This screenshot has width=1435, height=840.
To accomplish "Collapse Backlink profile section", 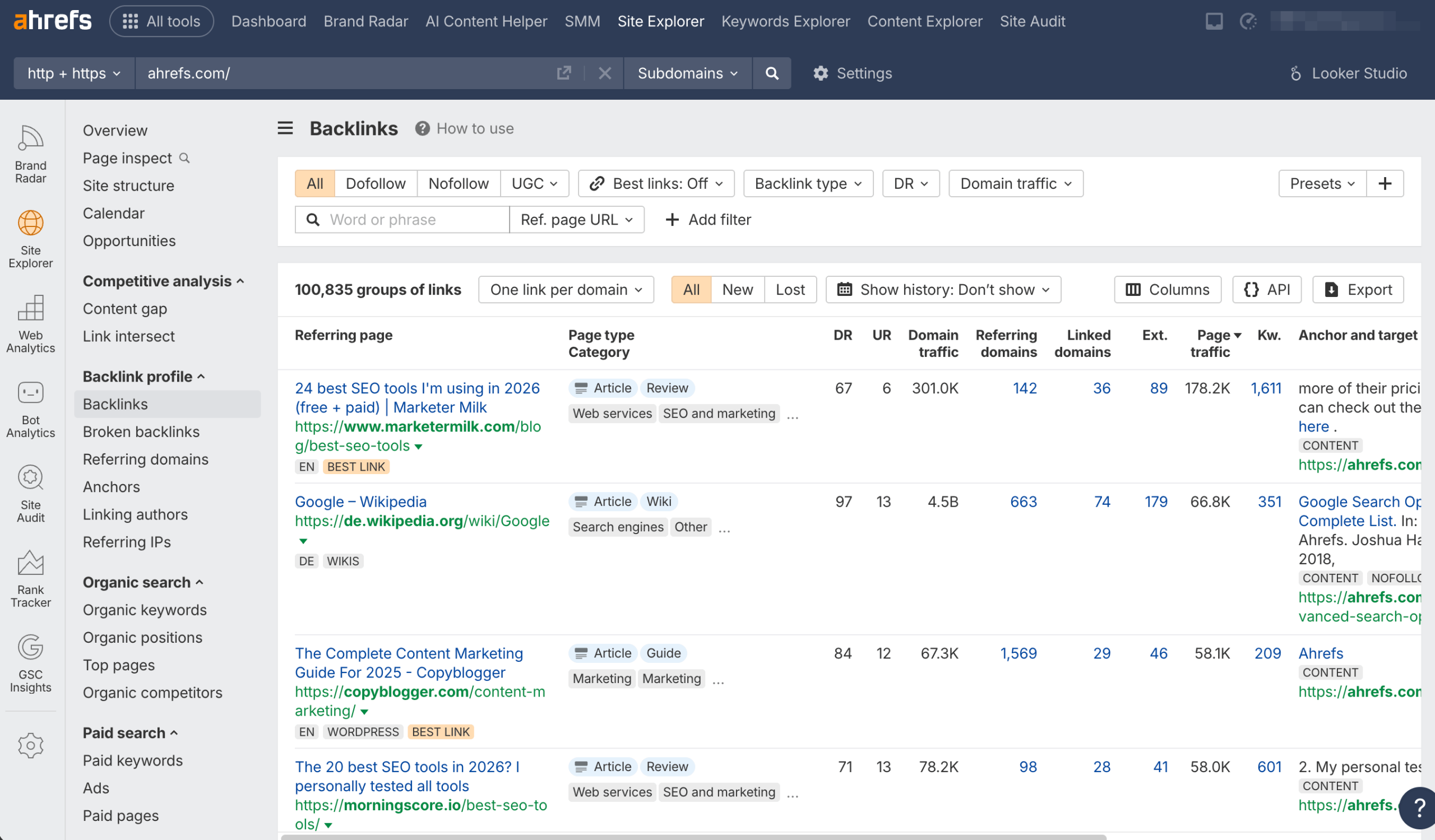I will click(x=143, y=376).
